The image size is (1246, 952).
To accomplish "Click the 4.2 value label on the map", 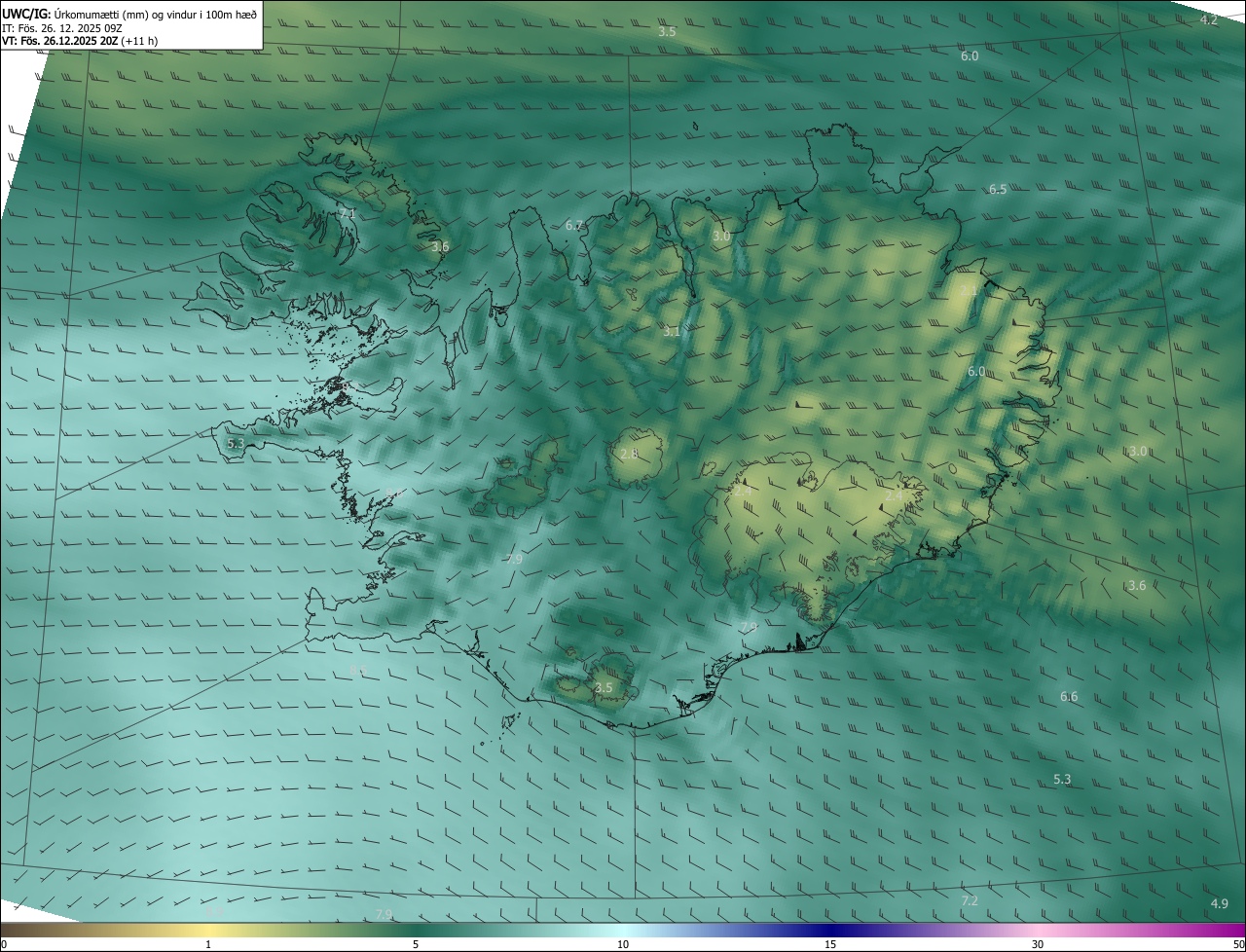I will point(1208,20).
